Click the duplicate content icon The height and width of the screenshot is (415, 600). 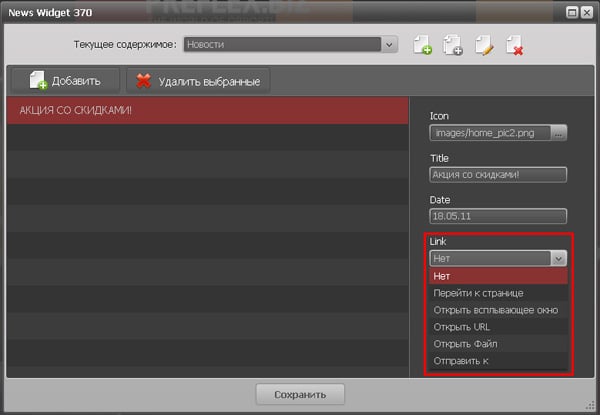point(453,45)
